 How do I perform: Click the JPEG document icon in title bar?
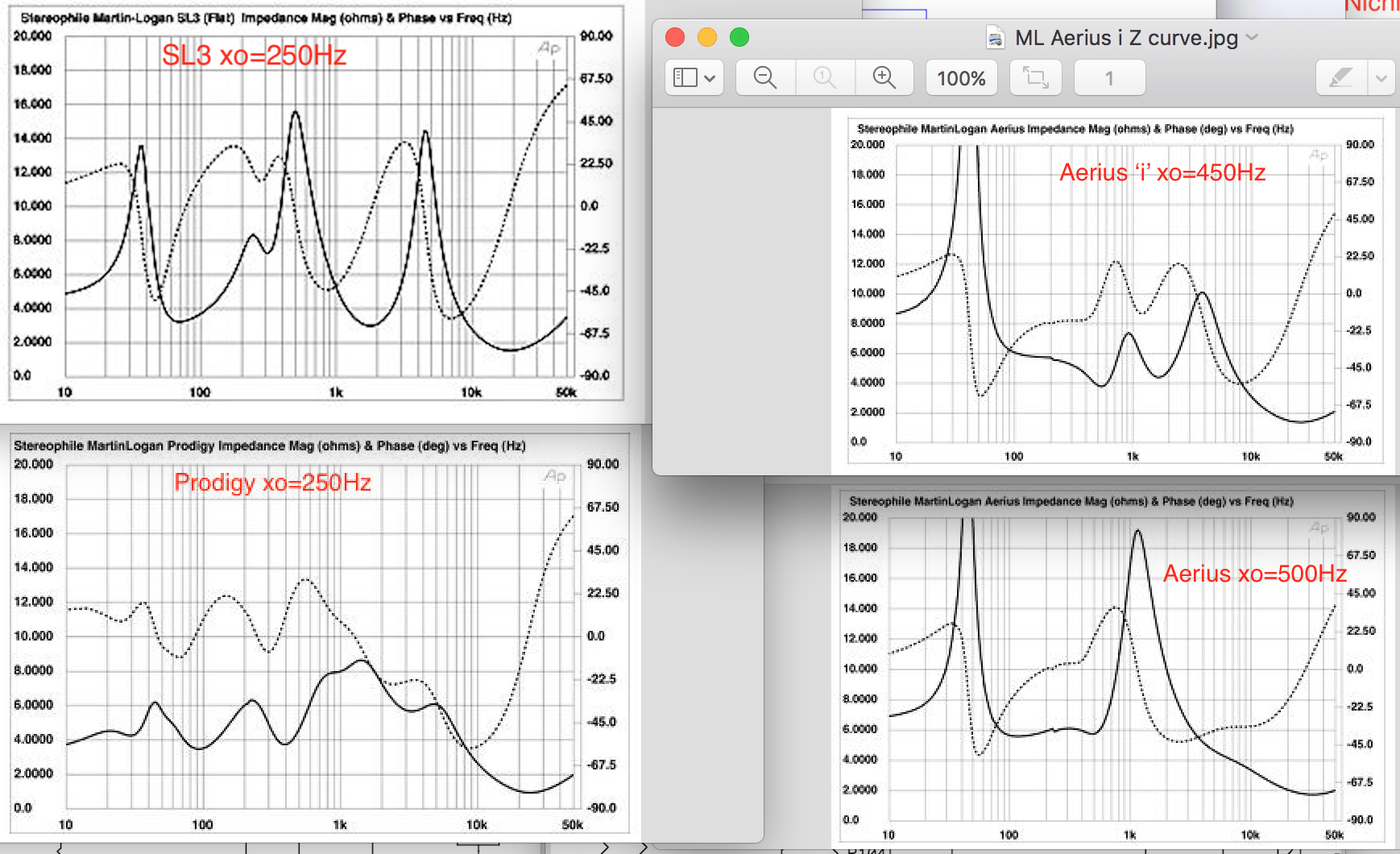point(996,38)
